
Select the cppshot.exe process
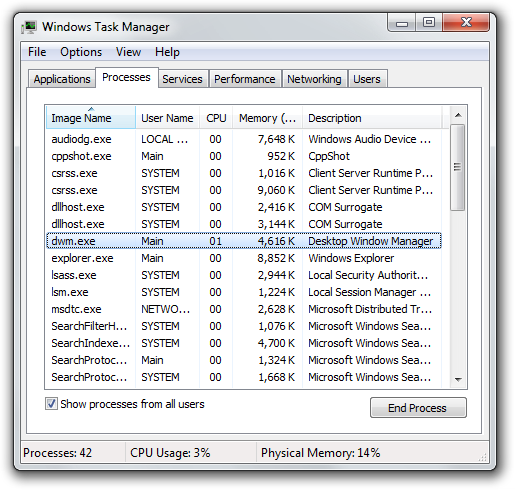coord(244,156)
